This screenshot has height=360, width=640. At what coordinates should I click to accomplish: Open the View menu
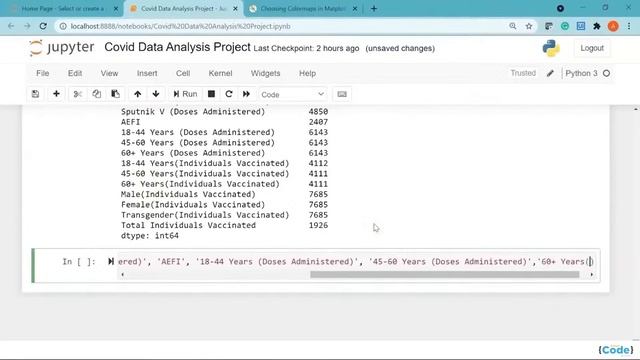[x=109, y=73]
